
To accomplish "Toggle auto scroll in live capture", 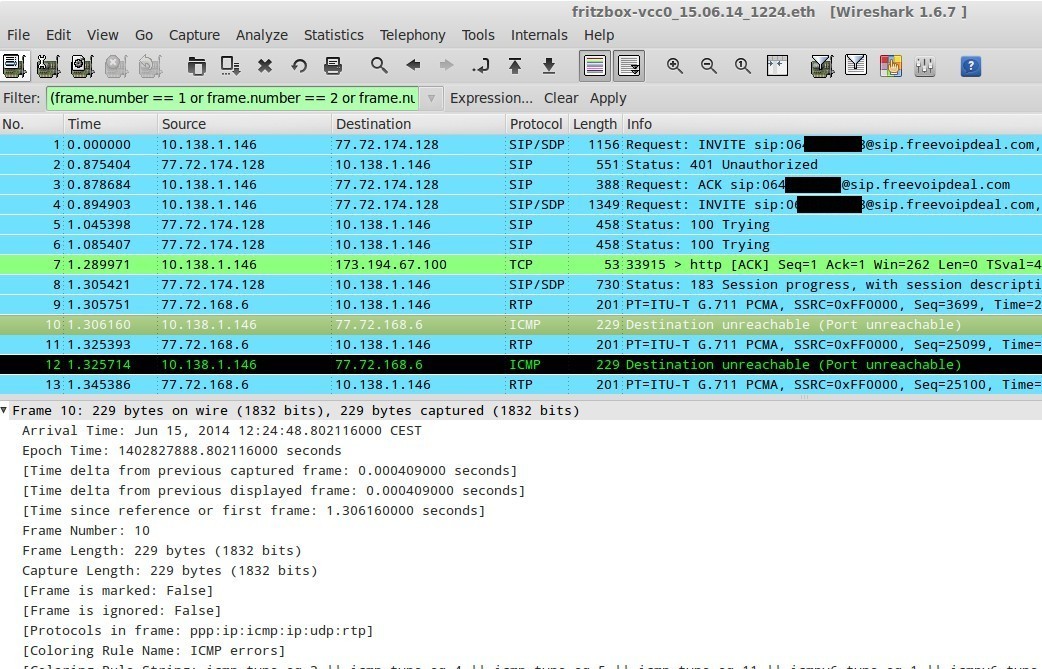I will [x=629, y=66].
